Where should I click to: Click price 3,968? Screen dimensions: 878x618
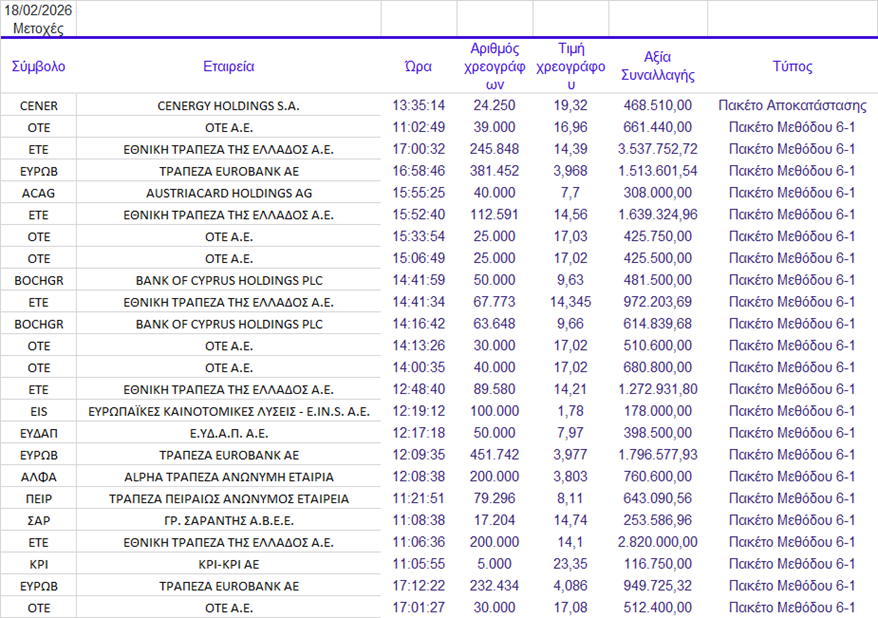point(571,171)
